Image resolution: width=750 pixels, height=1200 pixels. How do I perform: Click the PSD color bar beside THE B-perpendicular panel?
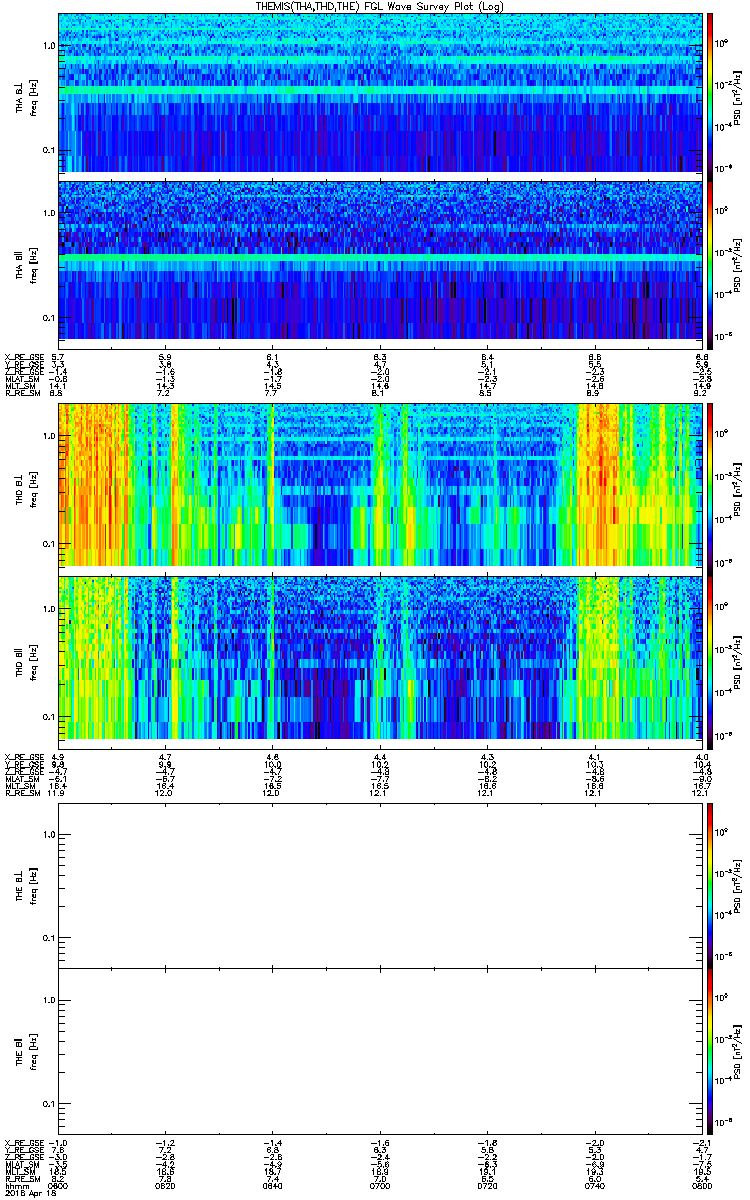pos(709,885)
